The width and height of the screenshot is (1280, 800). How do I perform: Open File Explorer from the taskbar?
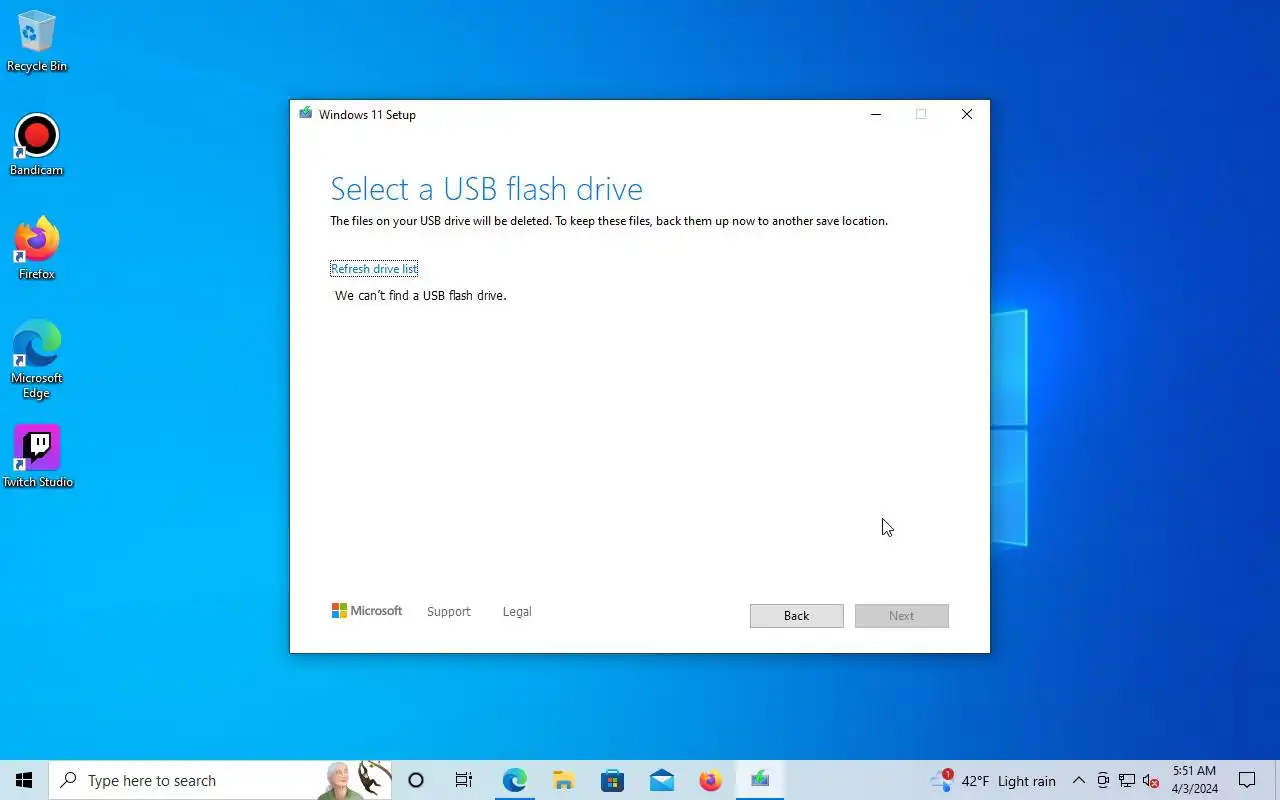click(563, 780)
